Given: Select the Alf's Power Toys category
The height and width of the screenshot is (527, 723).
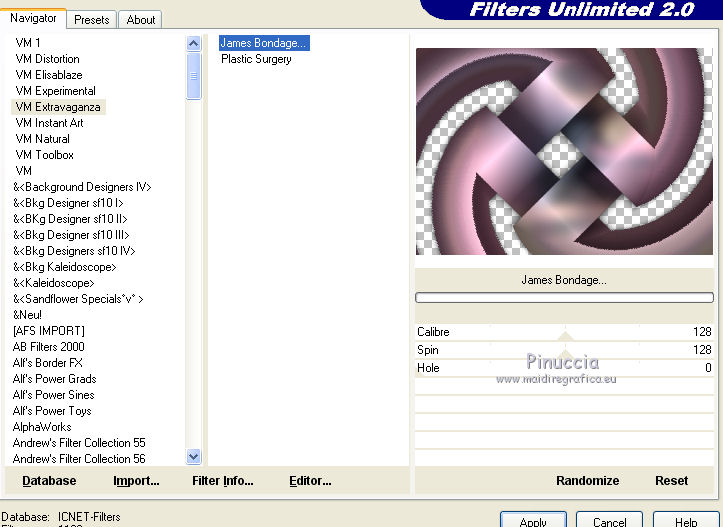Looking at the screenshot, I should (52, 411).
